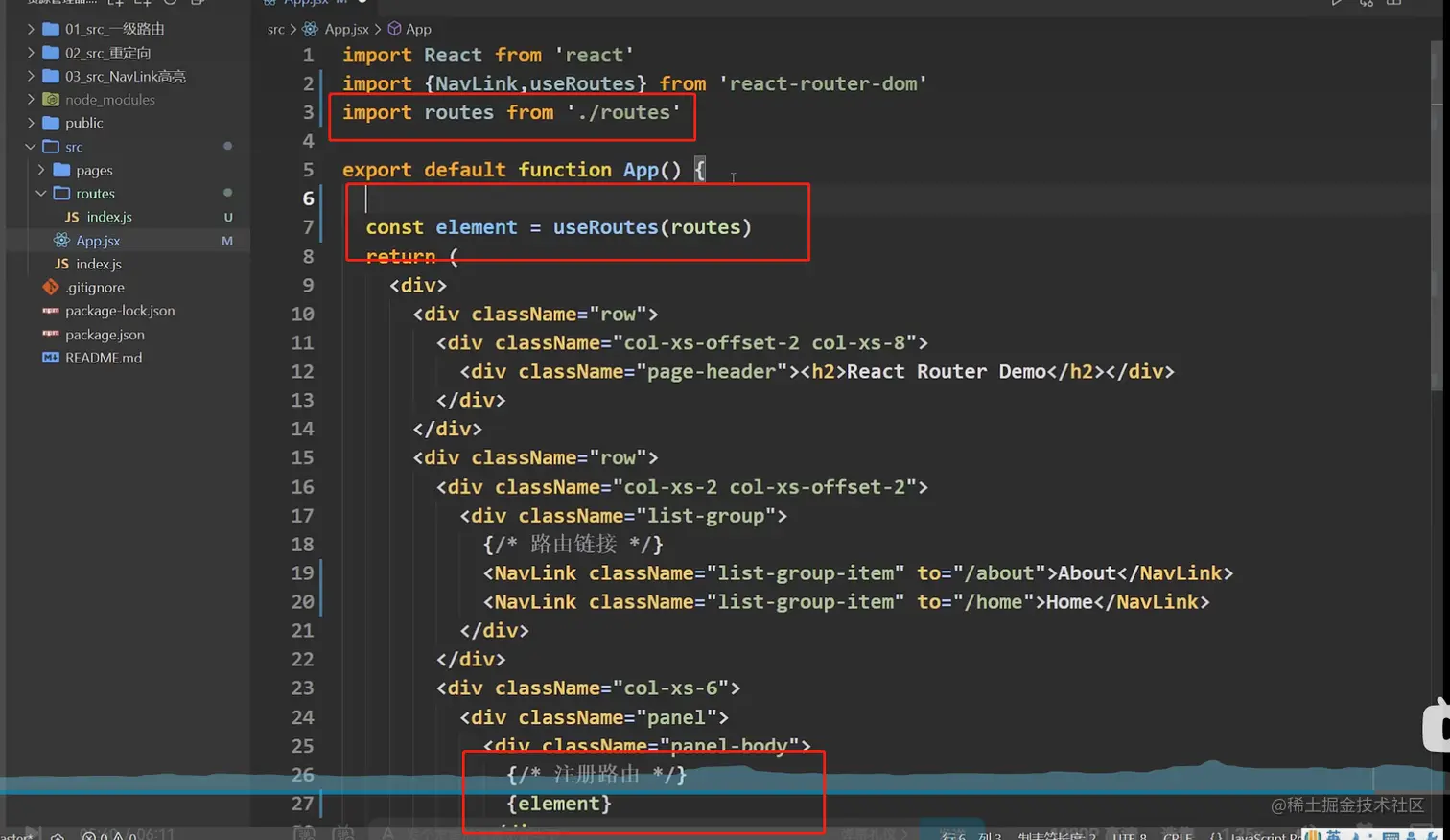Click the modified dot on src folder

click(x=227, y=146)
